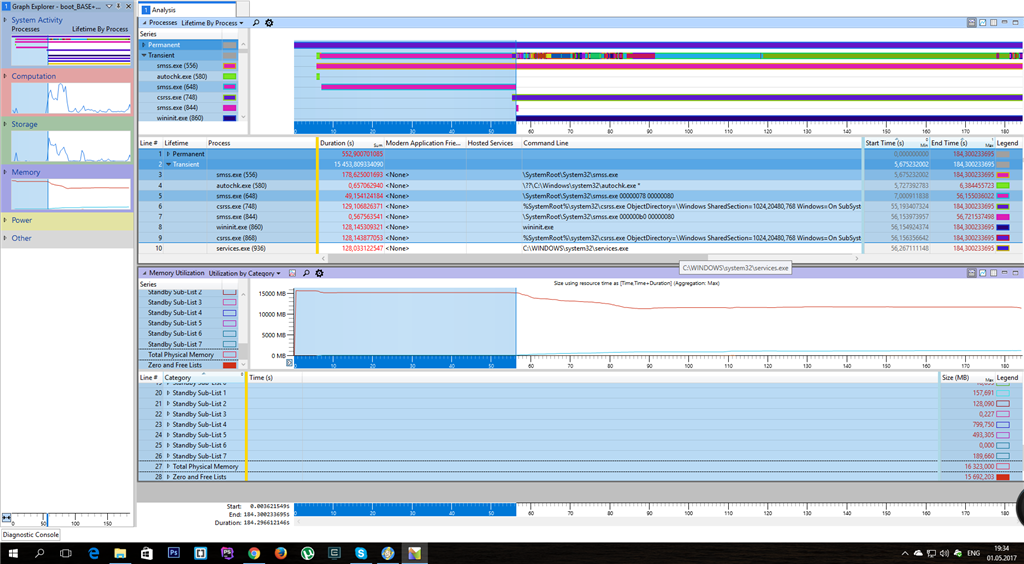
Task: Sort by the Command Line column header
Action: [692, 143]
